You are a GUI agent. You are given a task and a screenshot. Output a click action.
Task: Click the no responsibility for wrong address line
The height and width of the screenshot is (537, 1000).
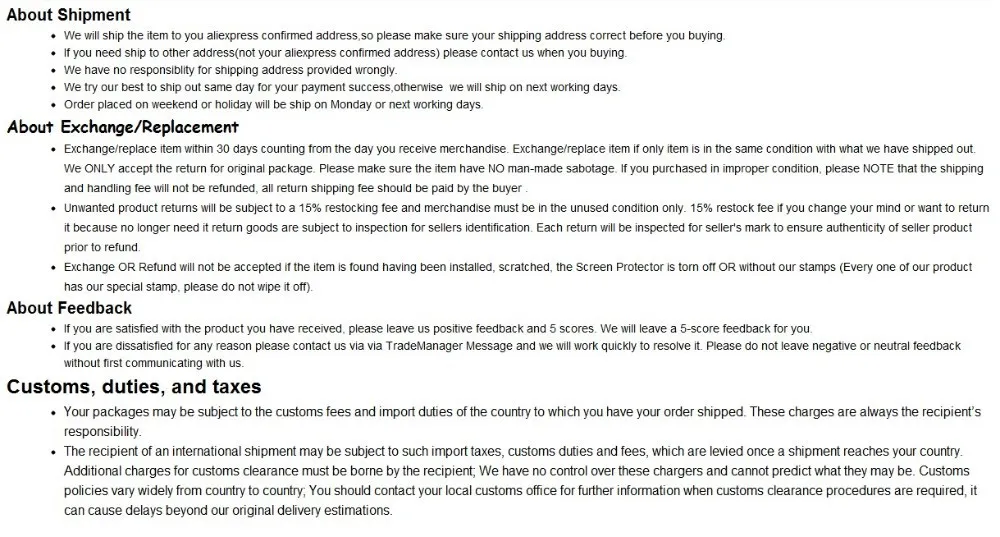click(230, 70)
